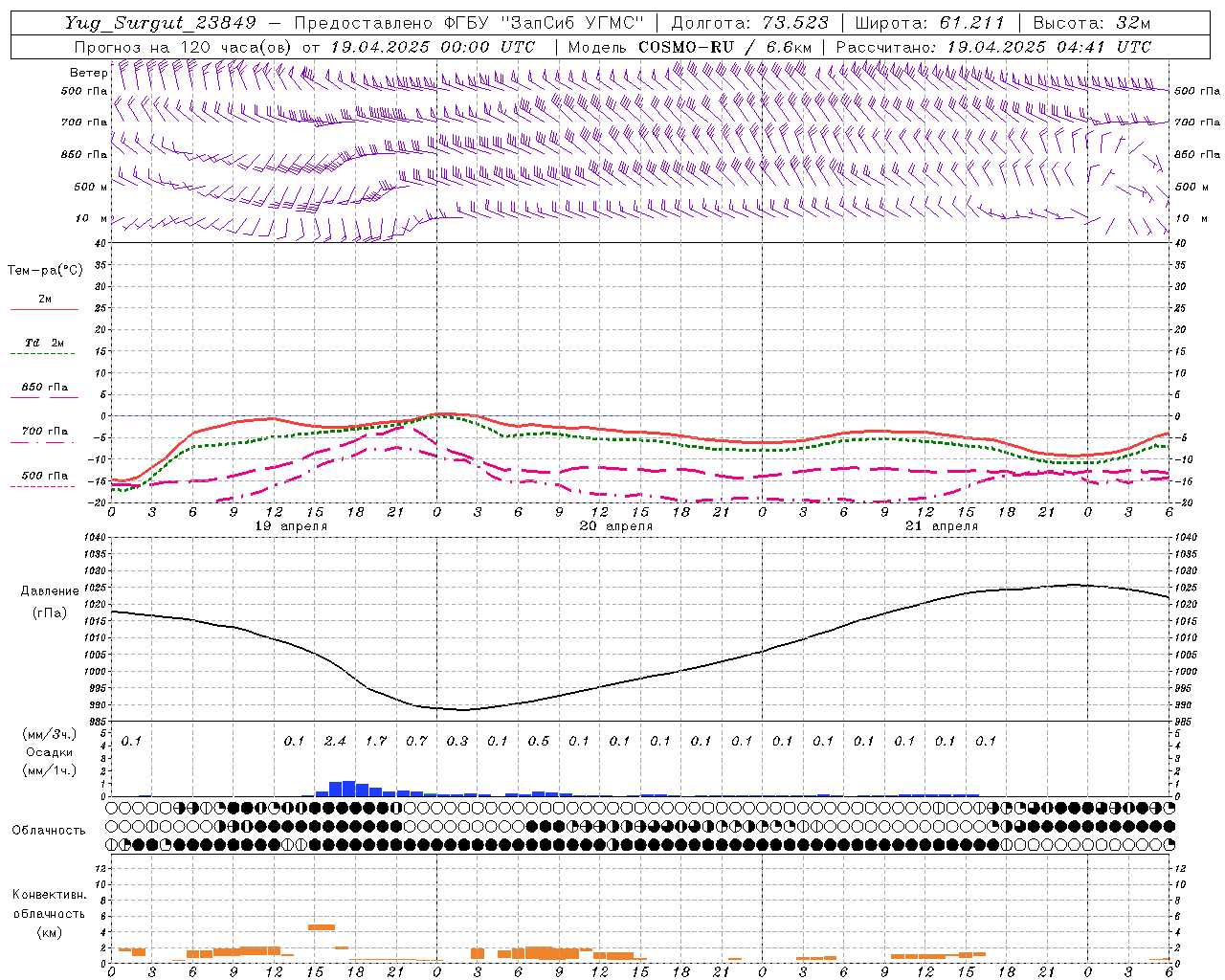Click the (мм/3ч.) unit label

tap(49, 734)
